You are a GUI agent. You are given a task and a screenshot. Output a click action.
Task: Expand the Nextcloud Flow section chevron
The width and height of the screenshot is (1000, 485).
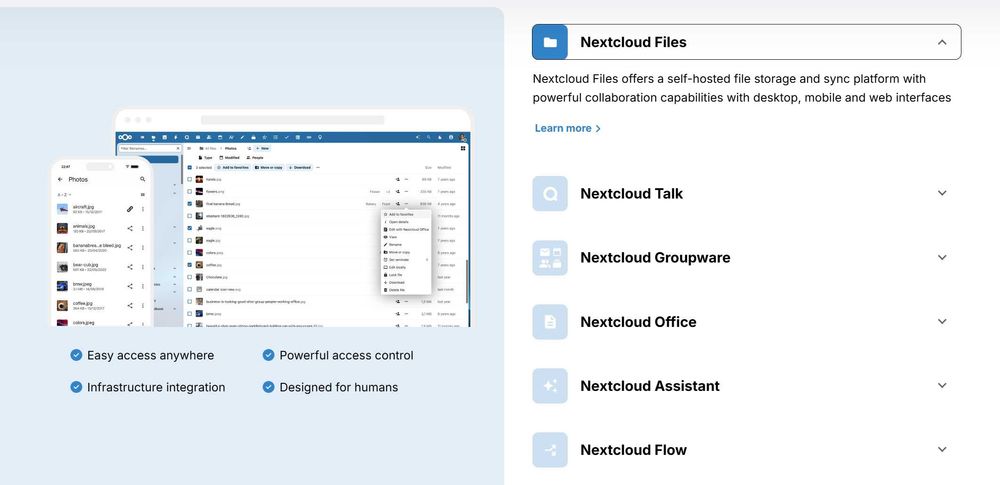click(x=942, y=450)
